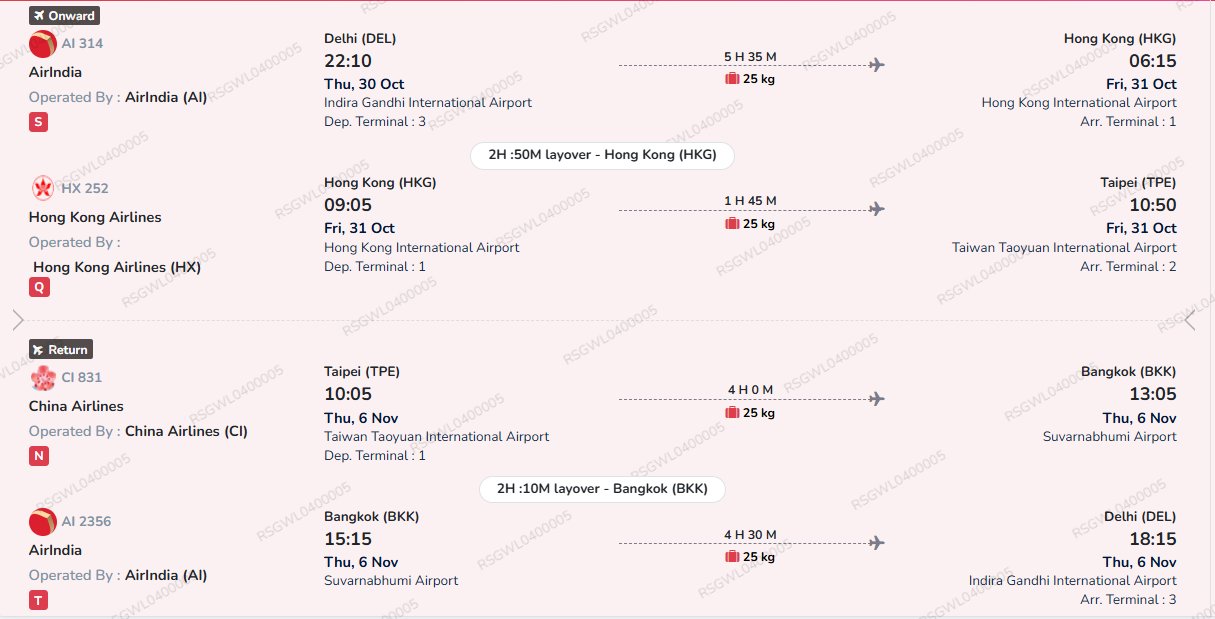Click the right-edge chevron arrow

pyautogui.click(x=1190, y=320)
